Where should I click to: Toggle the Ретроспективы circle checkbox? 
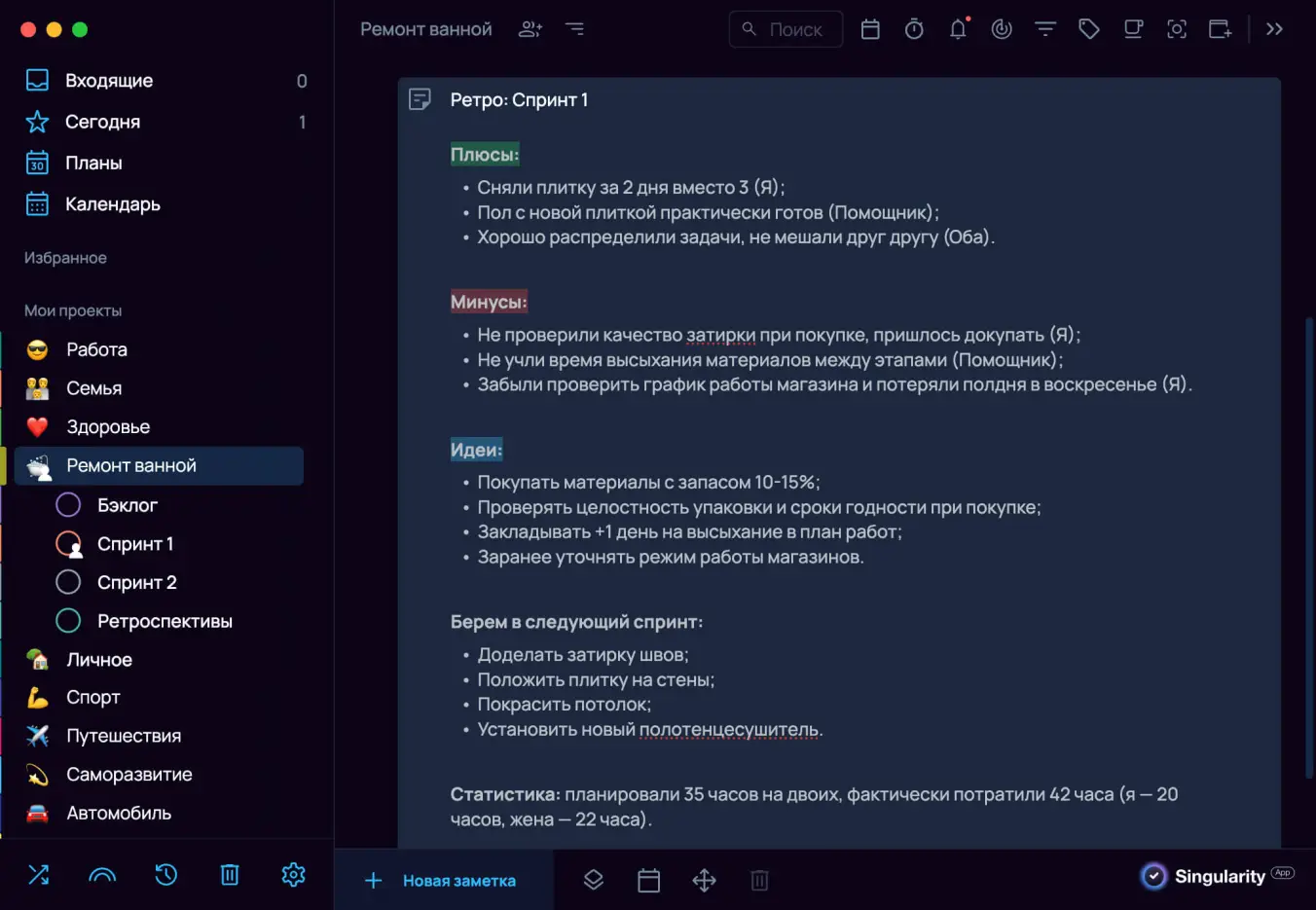click(68, 621)
